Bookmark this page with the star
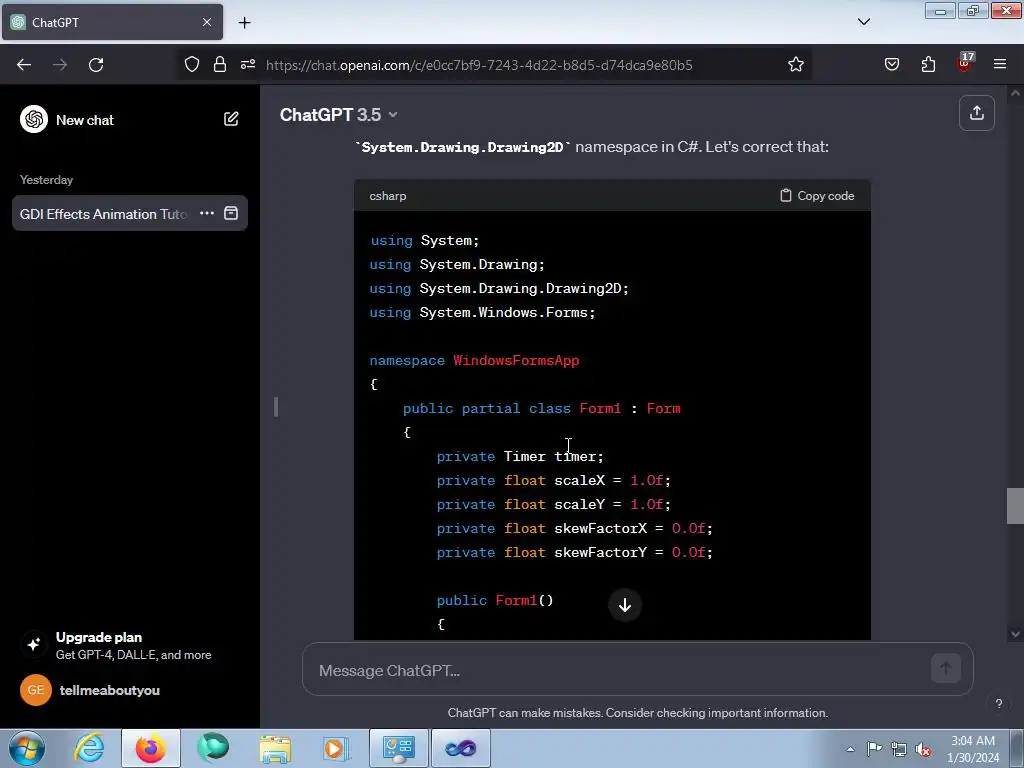The image size is (1024, 768). point(795,65)
